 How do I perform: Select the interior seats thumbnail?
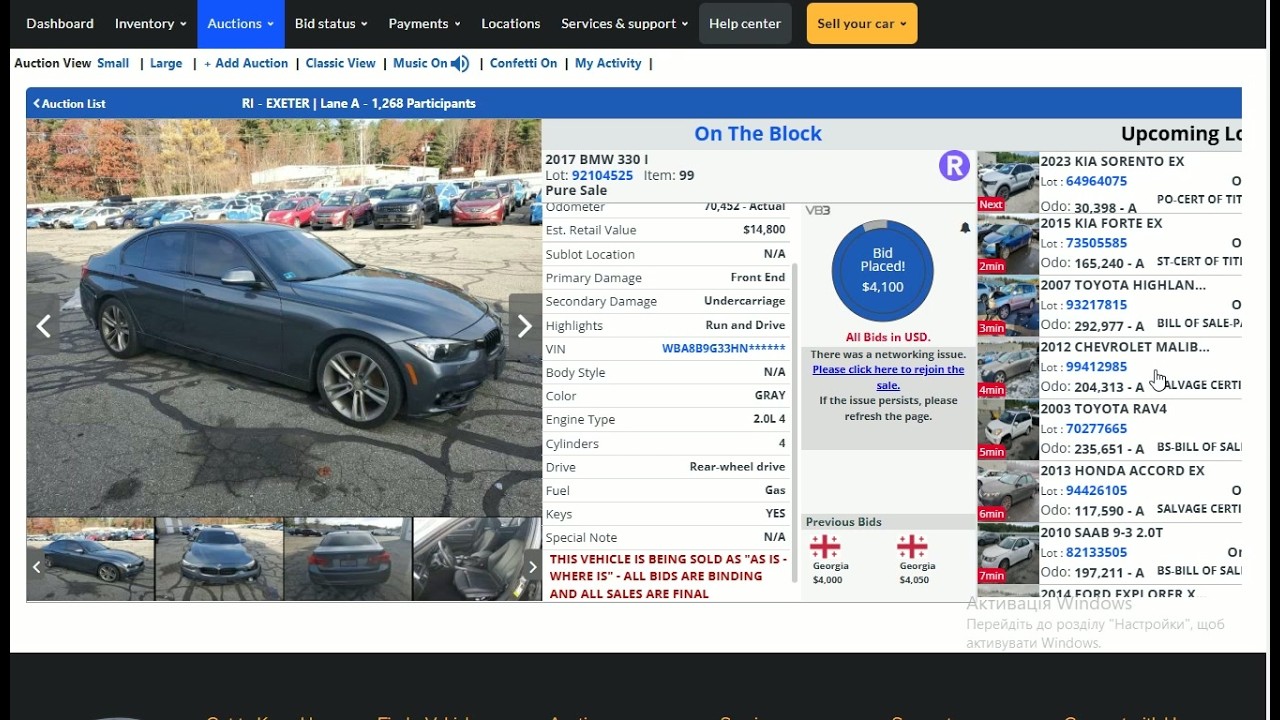(477, 559)
